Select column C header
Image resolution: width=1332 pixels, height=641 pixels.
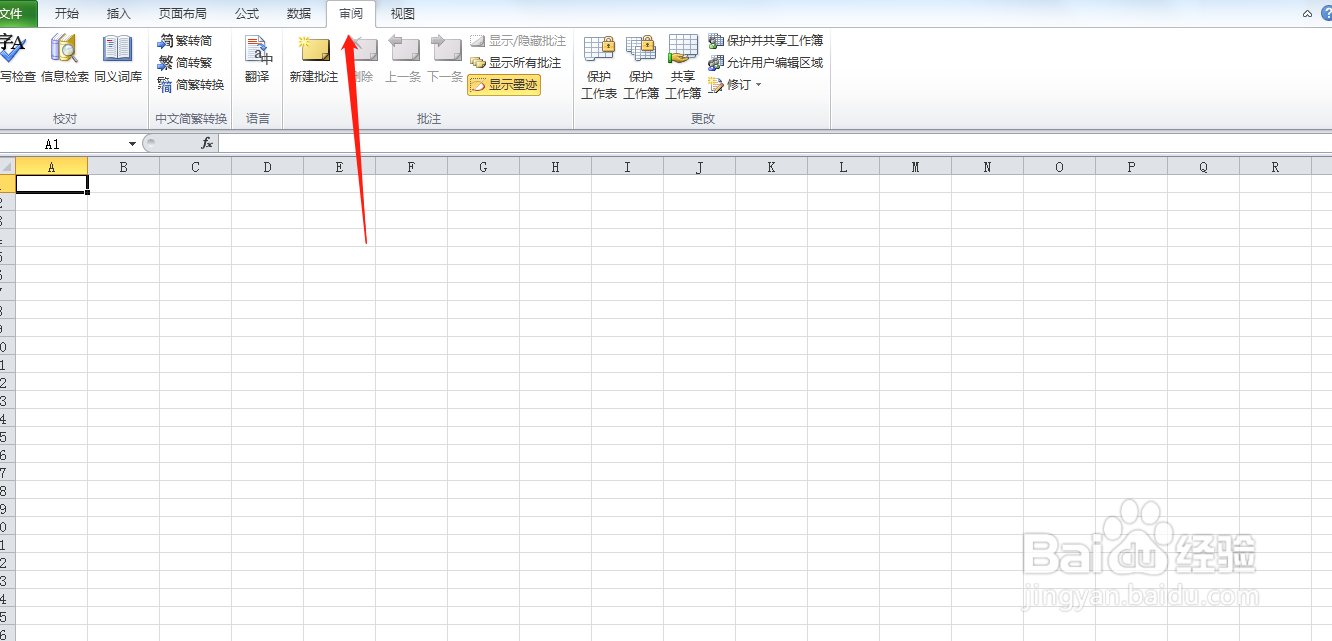195,167
